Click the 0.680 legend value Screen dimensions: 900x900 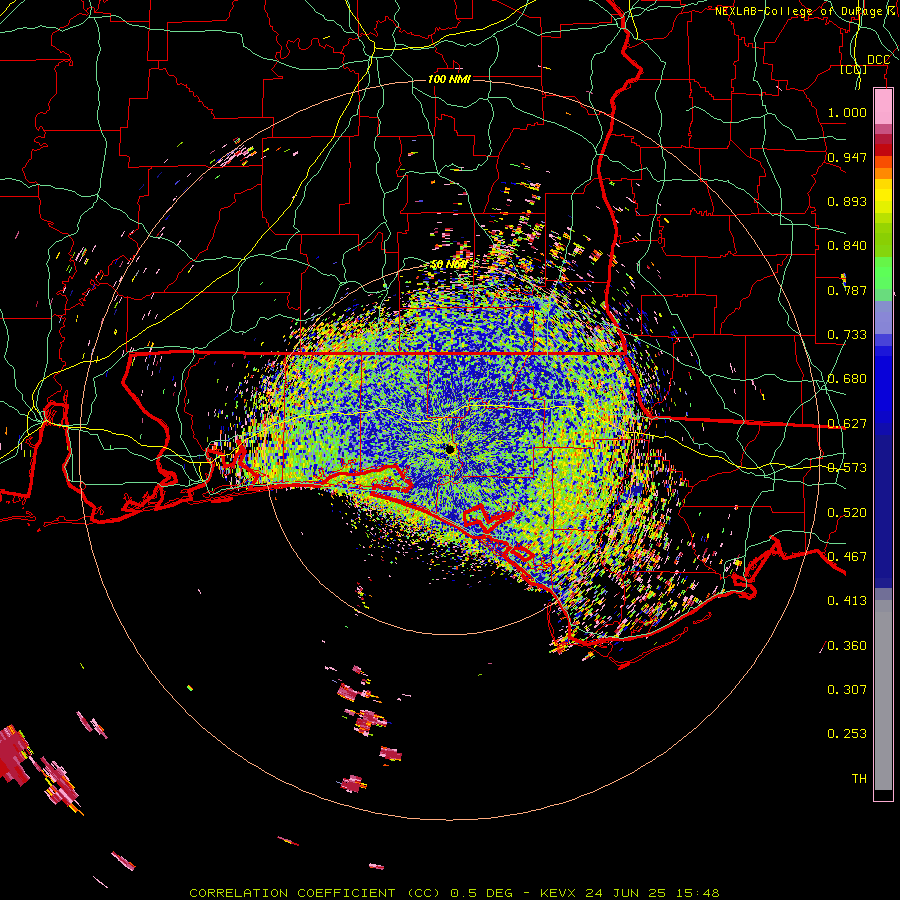(x=847, y=379)
